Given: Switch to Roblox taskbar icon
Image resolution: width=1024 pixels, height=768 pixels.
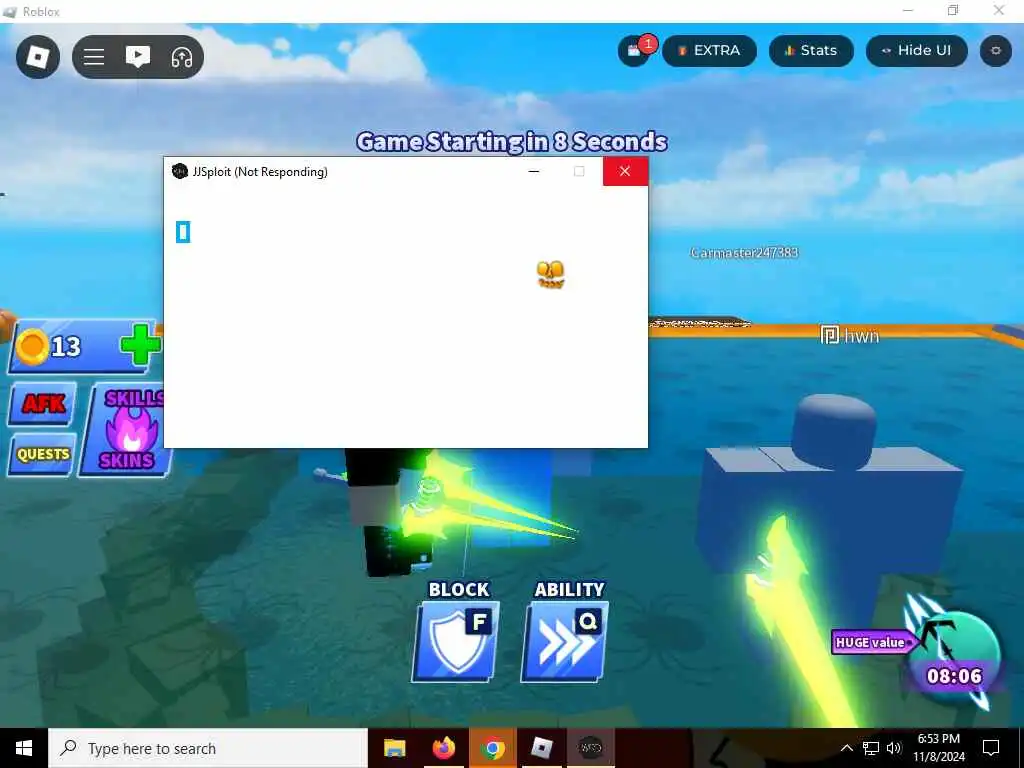Looking at the screenshot, I should pyautogui.click(x=542, y=748).
